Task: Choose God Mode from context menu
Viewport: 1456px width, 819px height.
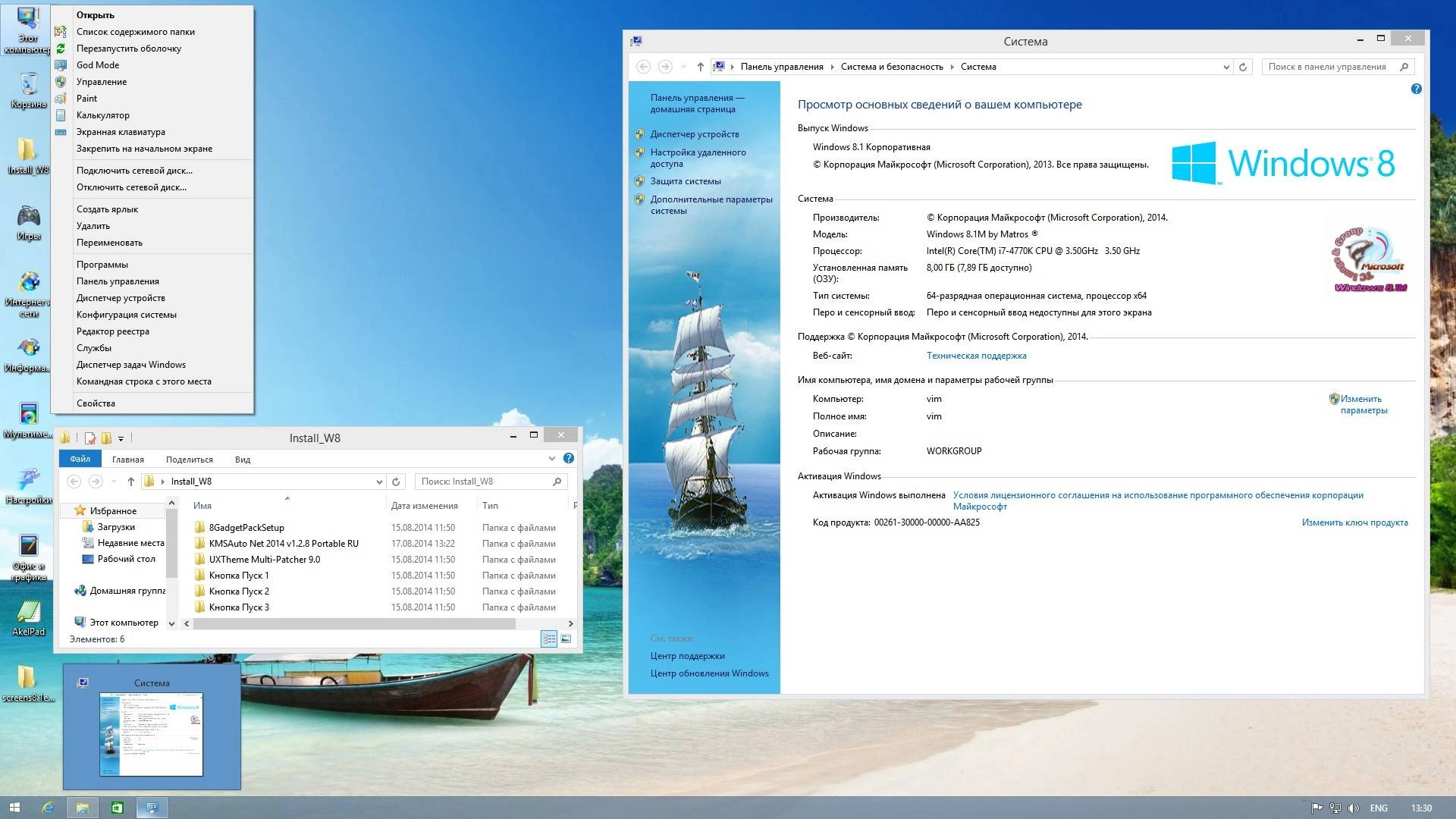Action: [x=152, y=65]
